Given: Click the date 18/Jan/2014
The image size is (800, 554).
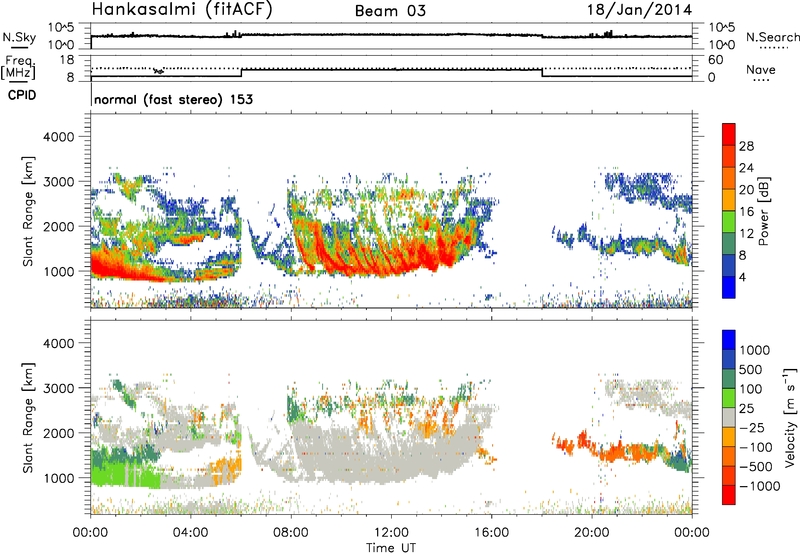Looking at the screenshot, I should click(639, 10).
